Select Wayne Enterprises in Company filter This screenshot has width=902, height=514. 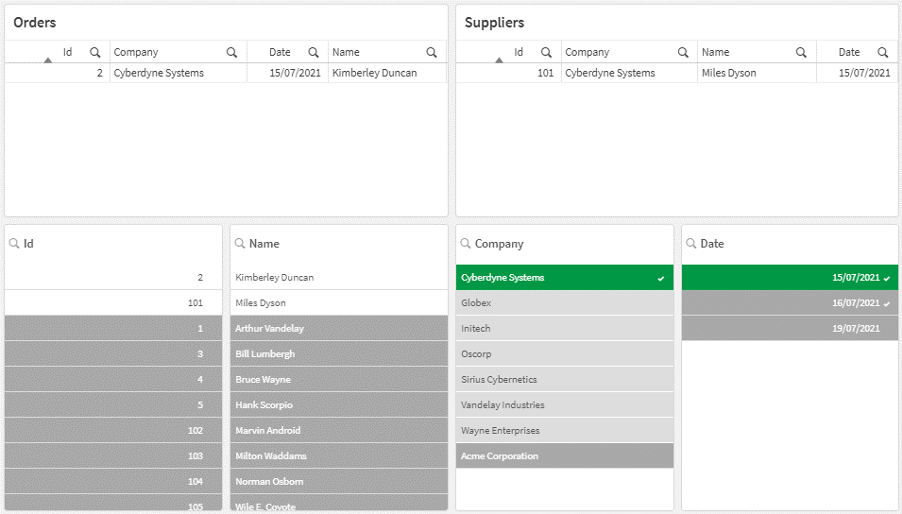click(x=564, y=431)
